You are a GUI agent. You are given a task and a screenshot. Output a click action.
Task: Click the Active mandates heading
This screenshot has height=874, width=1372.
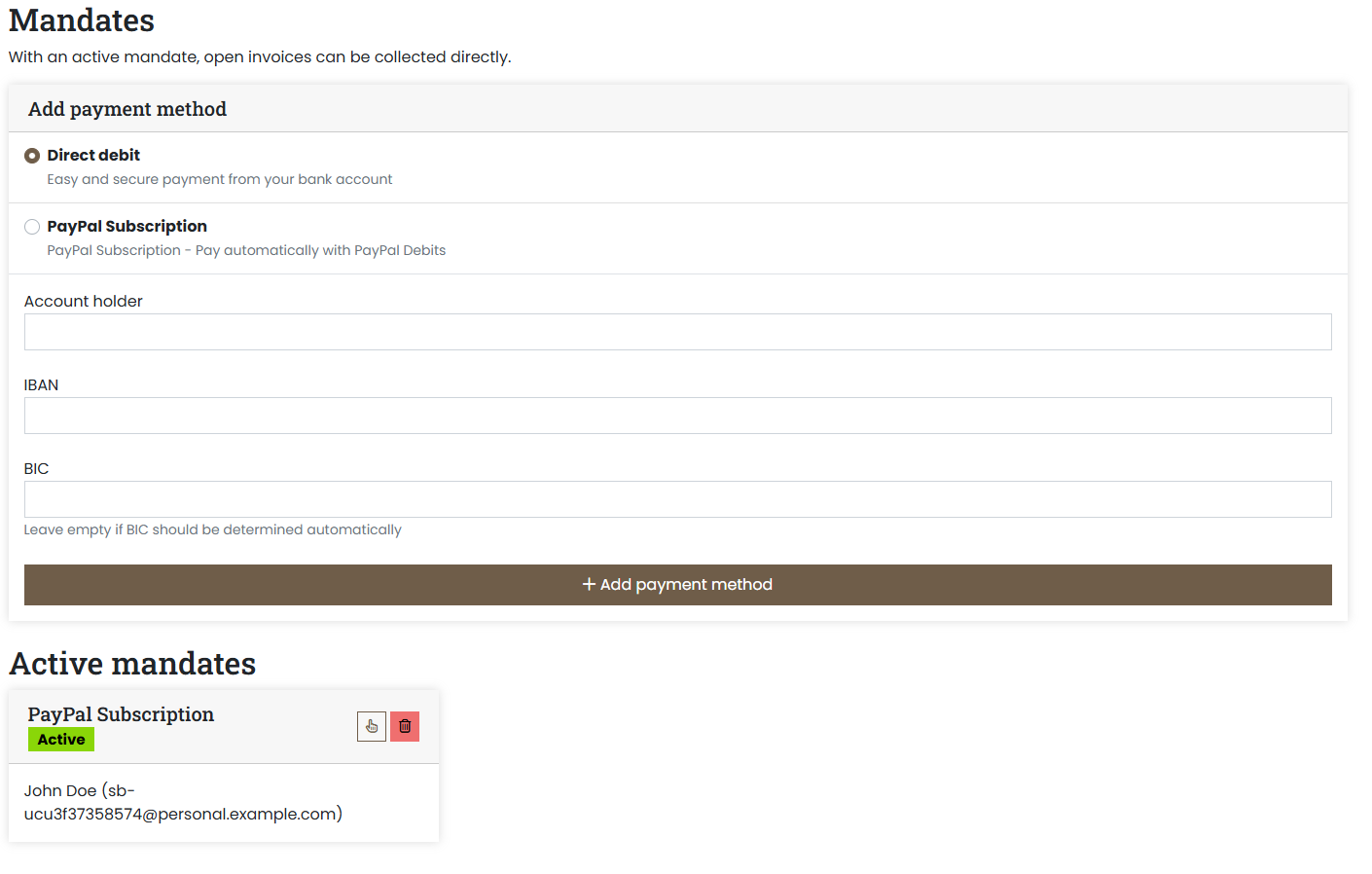click(132, 663)
